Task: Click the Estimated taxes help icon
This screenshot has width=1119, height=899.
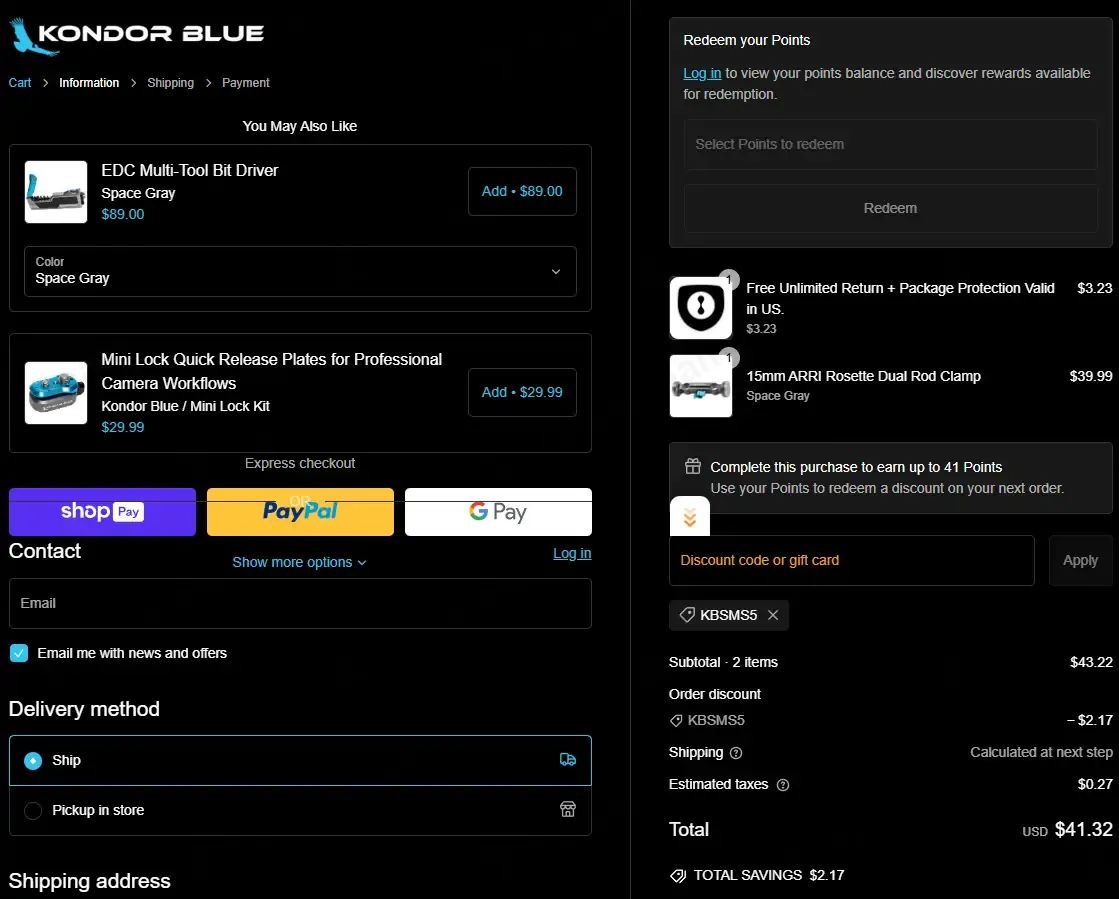Action: [783, 785]
